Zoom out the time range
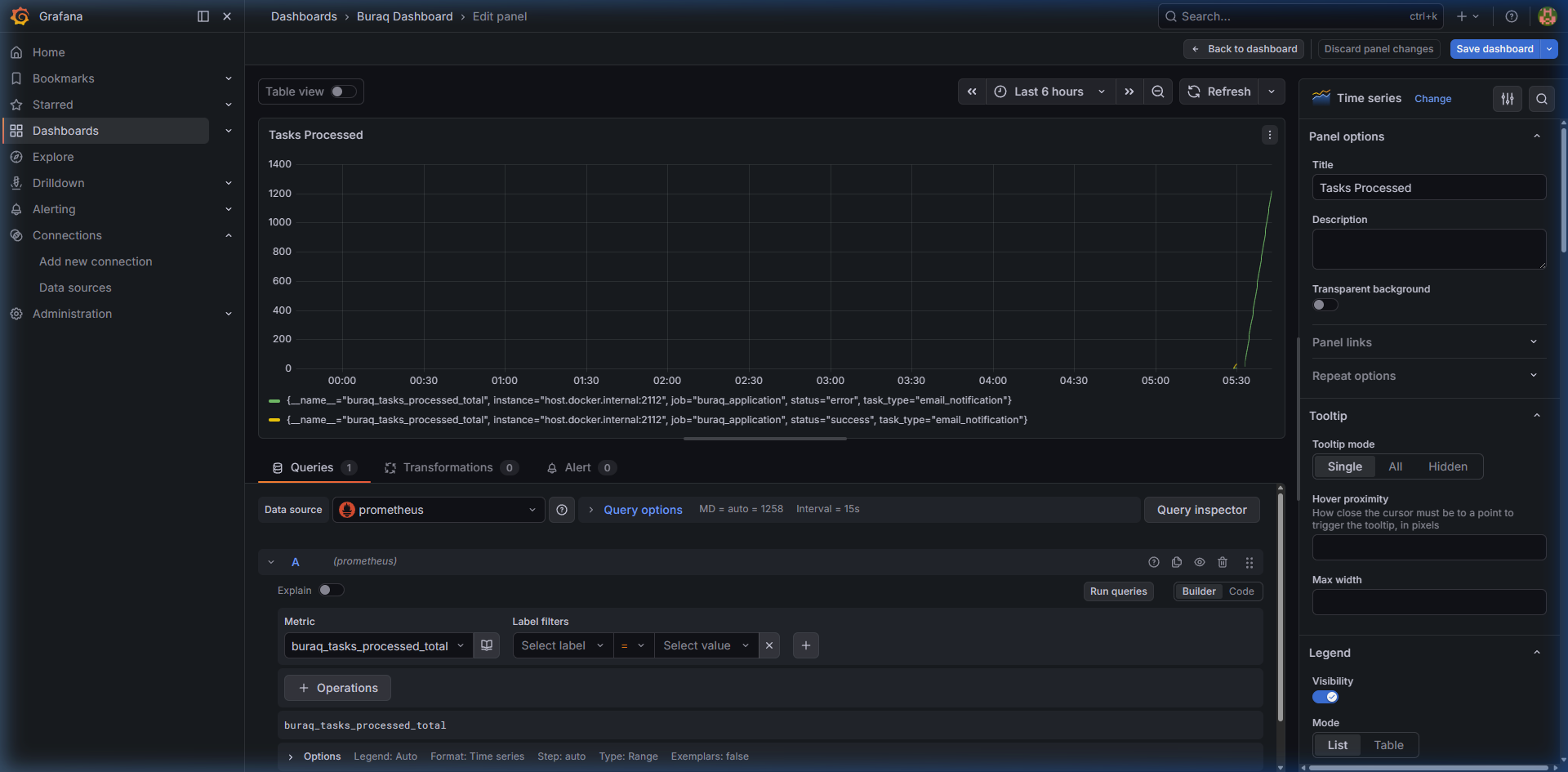Screen dimensions: 1568x772 [x=1158, y=91]
